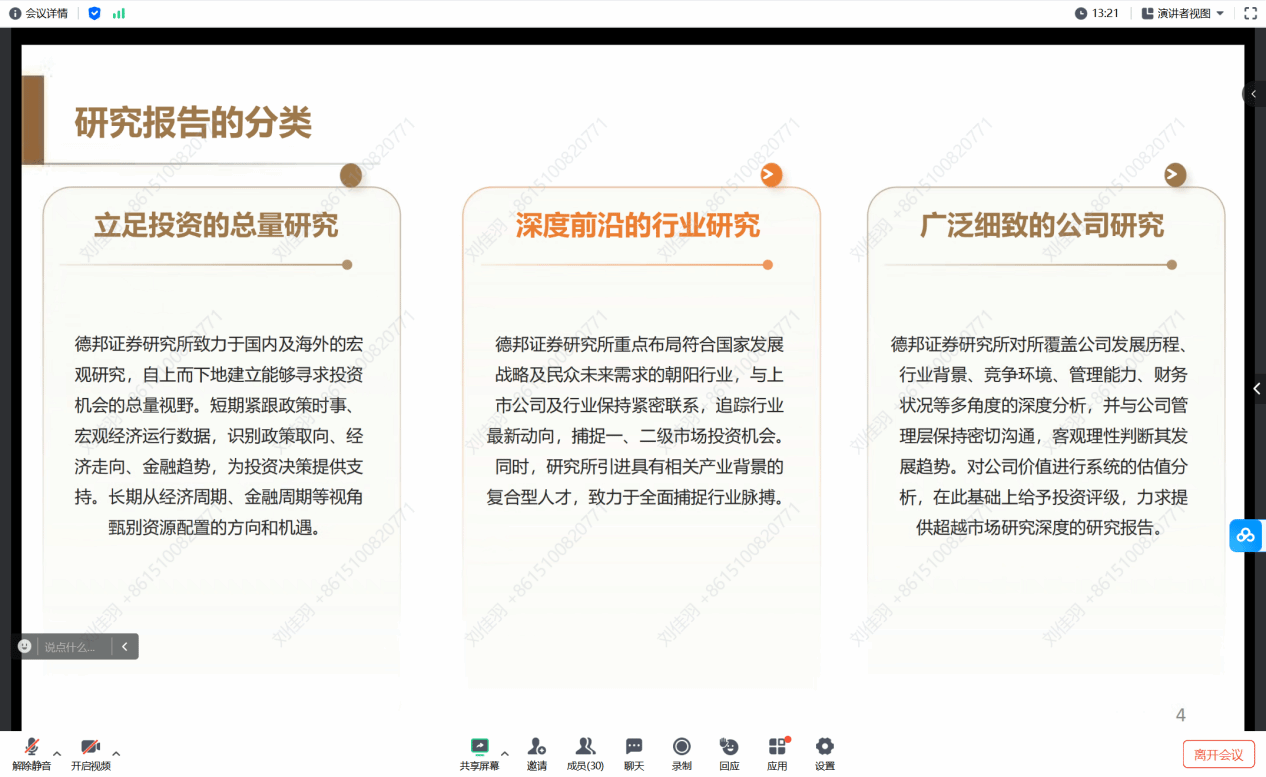Expand the camera options chevron
Screen dimensions: 1266x777
[117, 755]
